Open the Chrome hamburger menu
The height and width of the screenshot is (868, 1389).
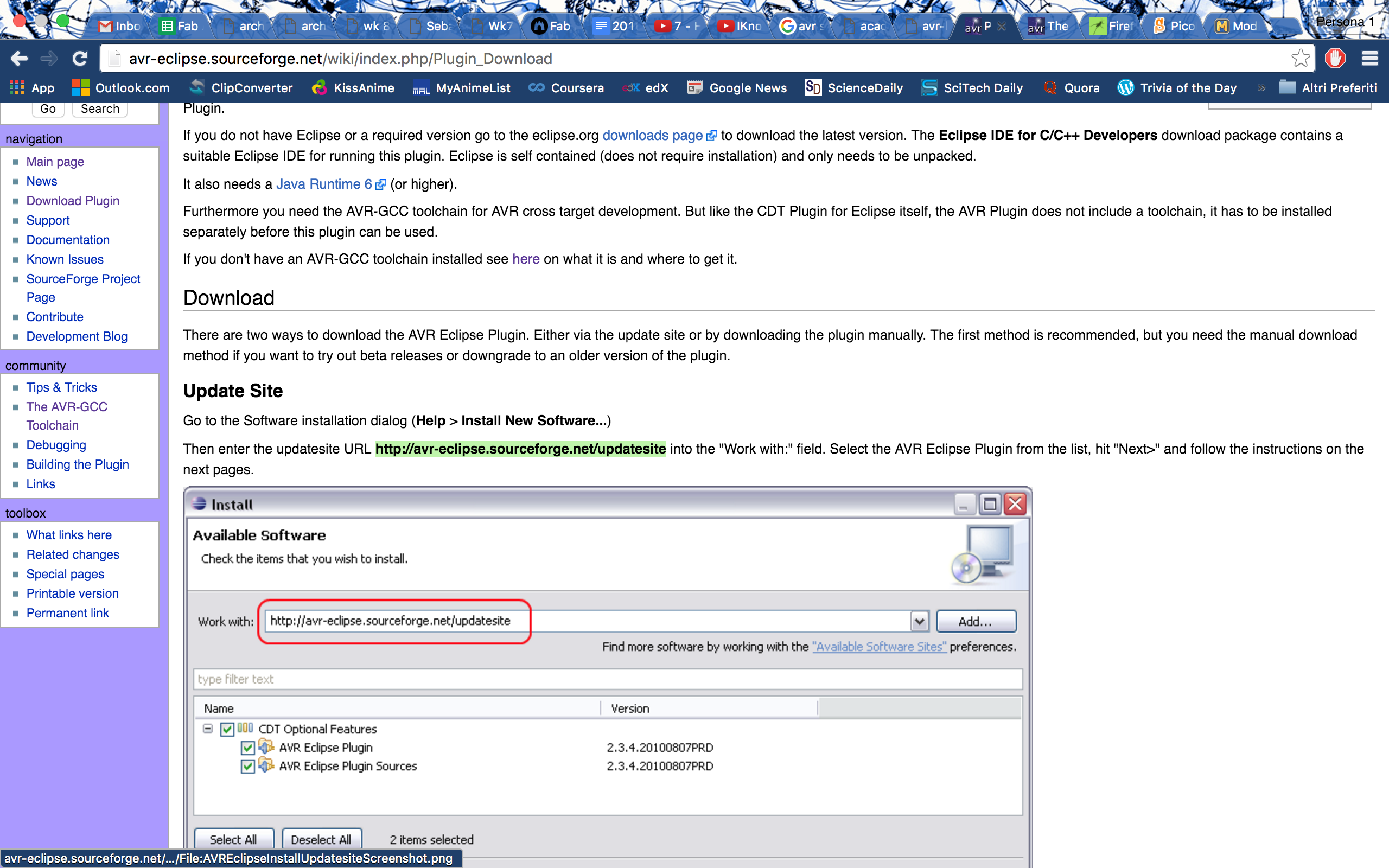click(1370, 59)
